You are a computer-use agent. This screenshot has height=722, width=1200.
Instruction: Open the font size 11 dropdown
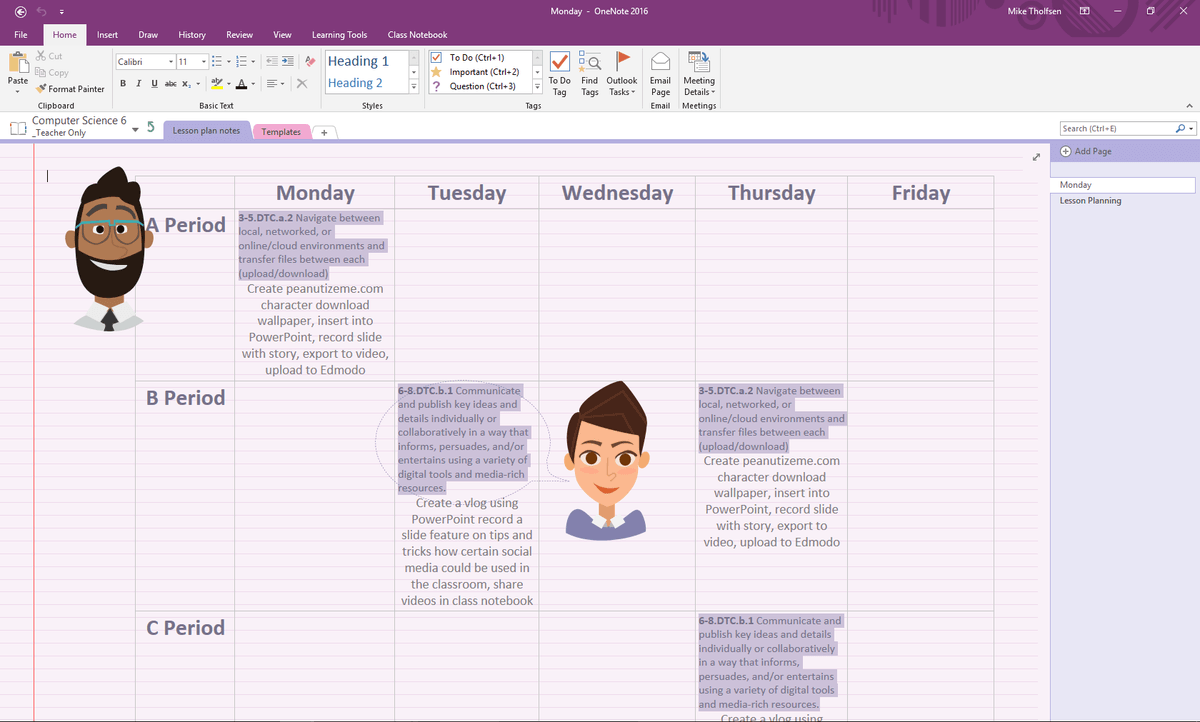point(204,62)
